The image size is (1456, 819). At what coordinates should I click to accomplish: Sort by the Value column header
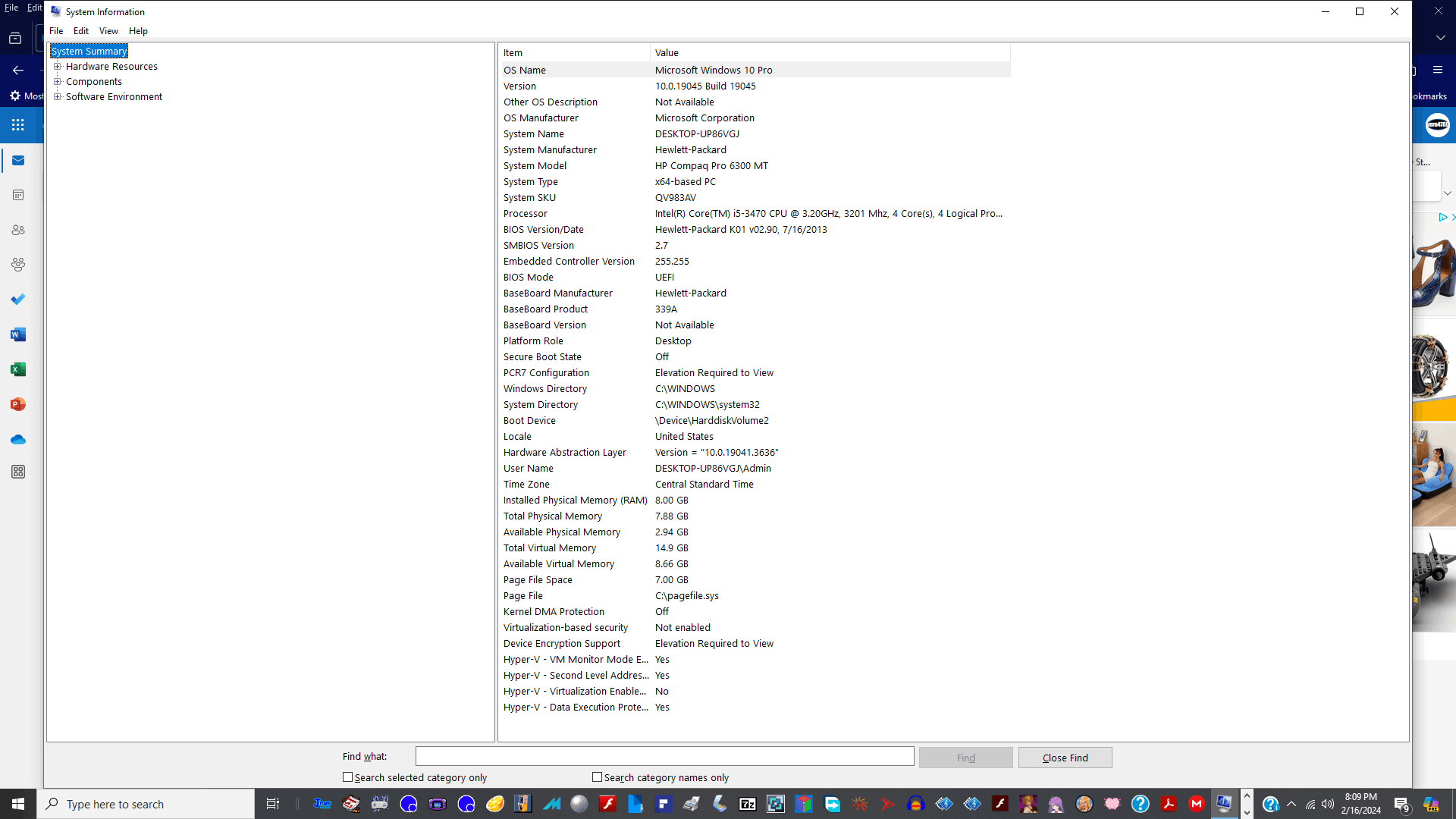[830, 52]
